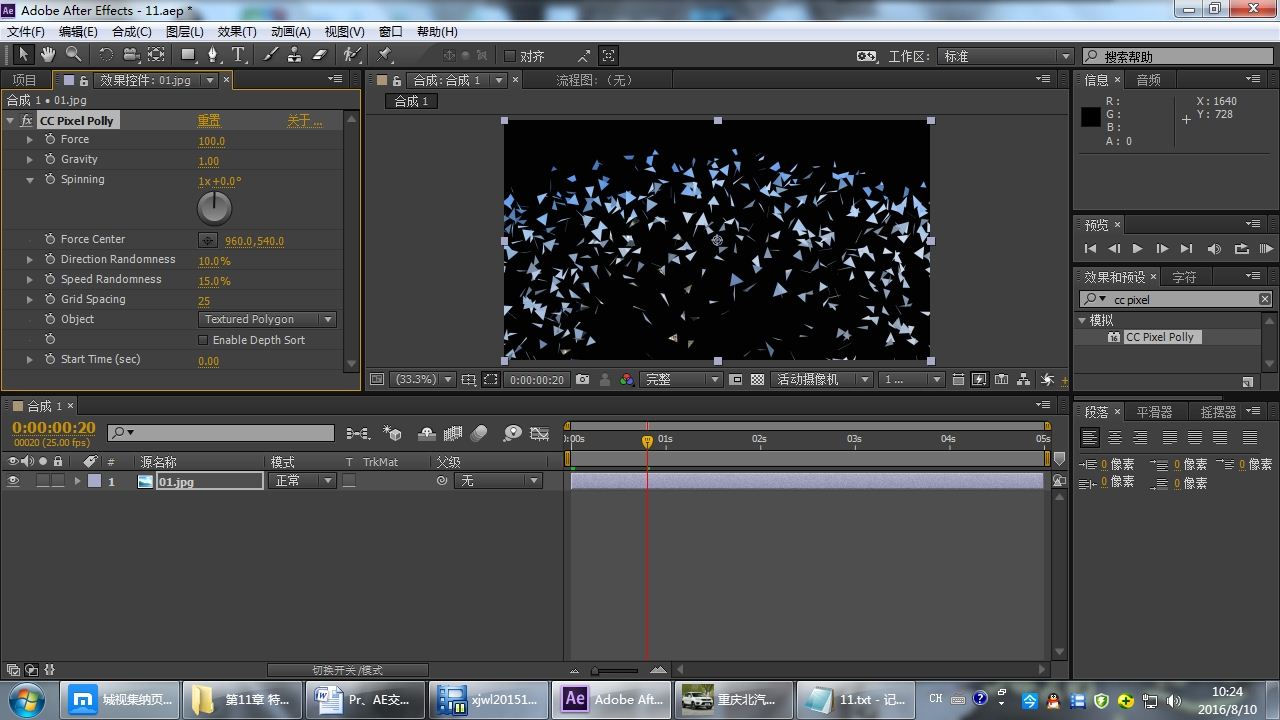
Task: Click the 重置 reset link
Action: (209, 121)
